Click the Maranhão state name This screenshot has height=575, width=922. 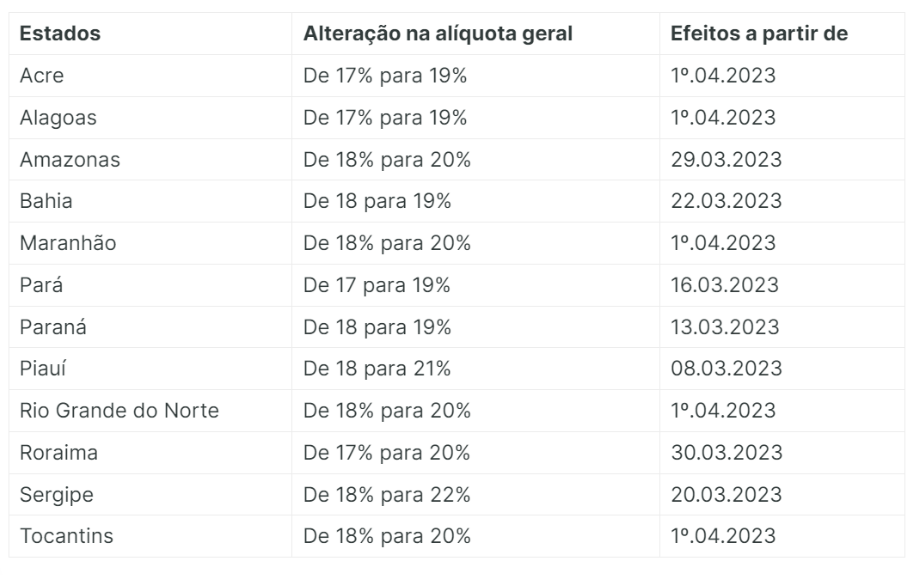68,243
